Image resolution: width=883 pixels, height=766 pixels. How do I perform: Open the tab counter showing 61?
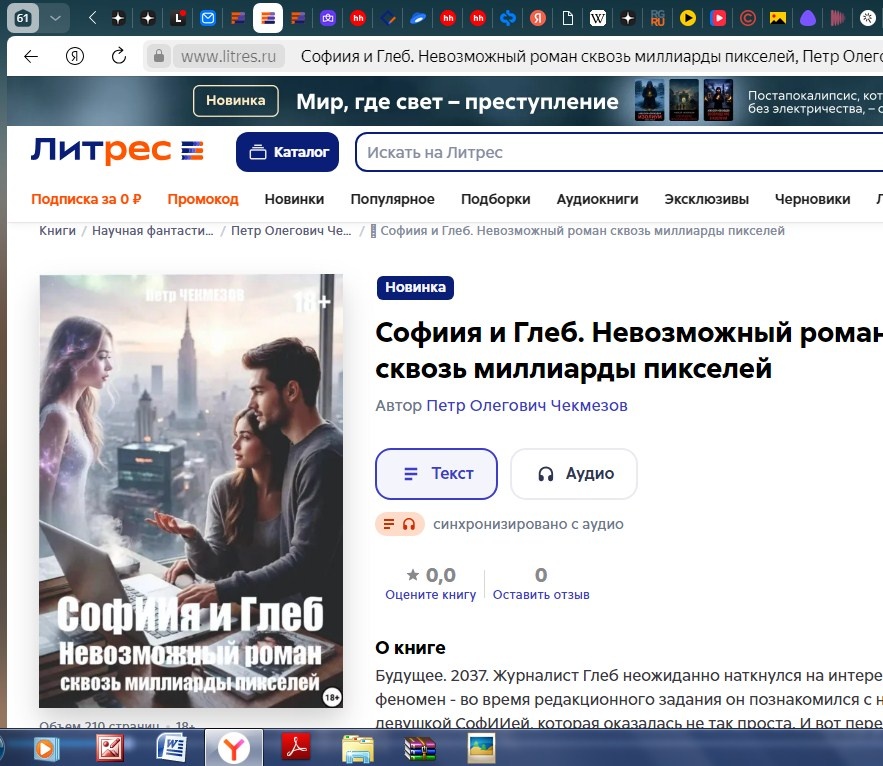click(23, 18)
